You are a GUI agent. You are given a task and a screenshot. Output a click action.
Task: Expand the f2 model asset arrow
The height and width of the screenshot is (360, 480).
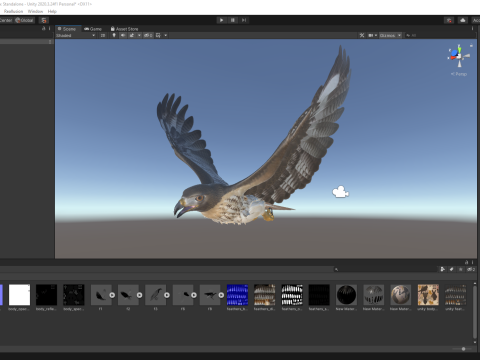(x=139, y=295)
